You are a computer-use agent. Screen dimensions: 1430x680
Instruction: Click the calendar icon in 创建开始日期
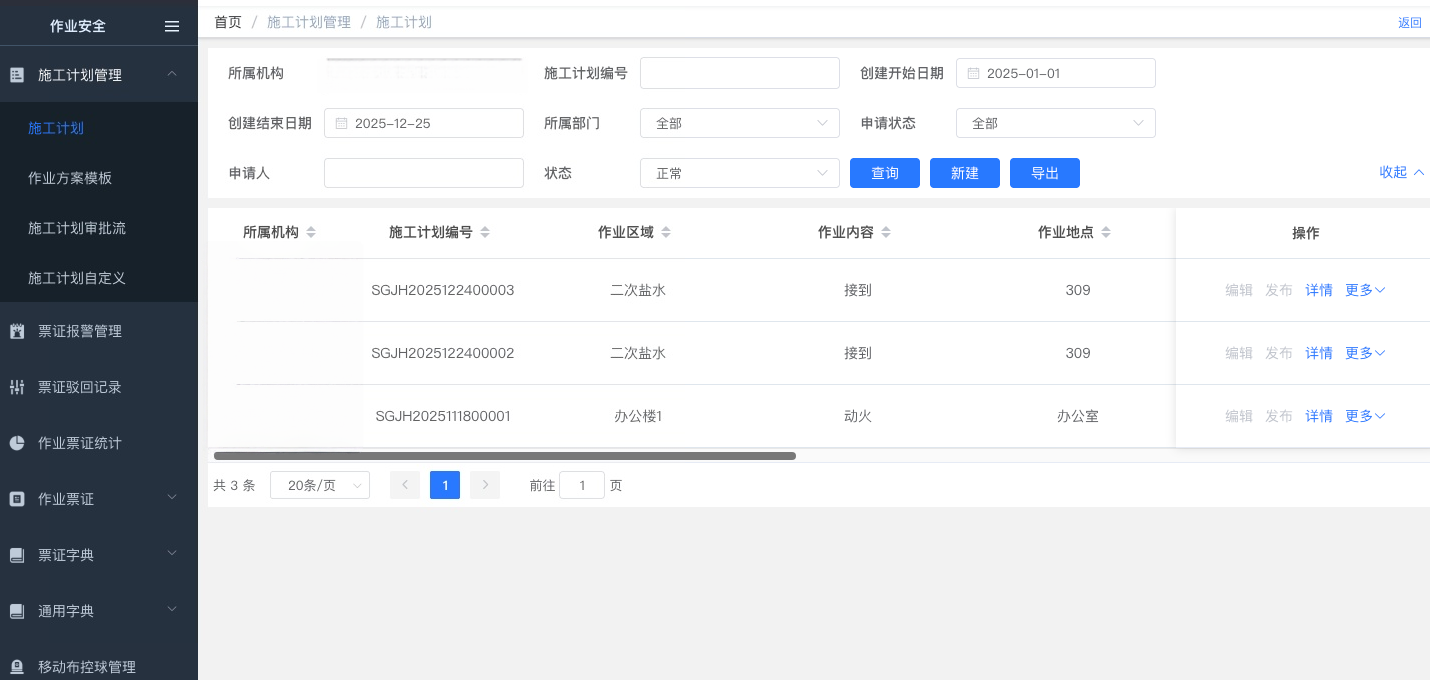[973, 73]
